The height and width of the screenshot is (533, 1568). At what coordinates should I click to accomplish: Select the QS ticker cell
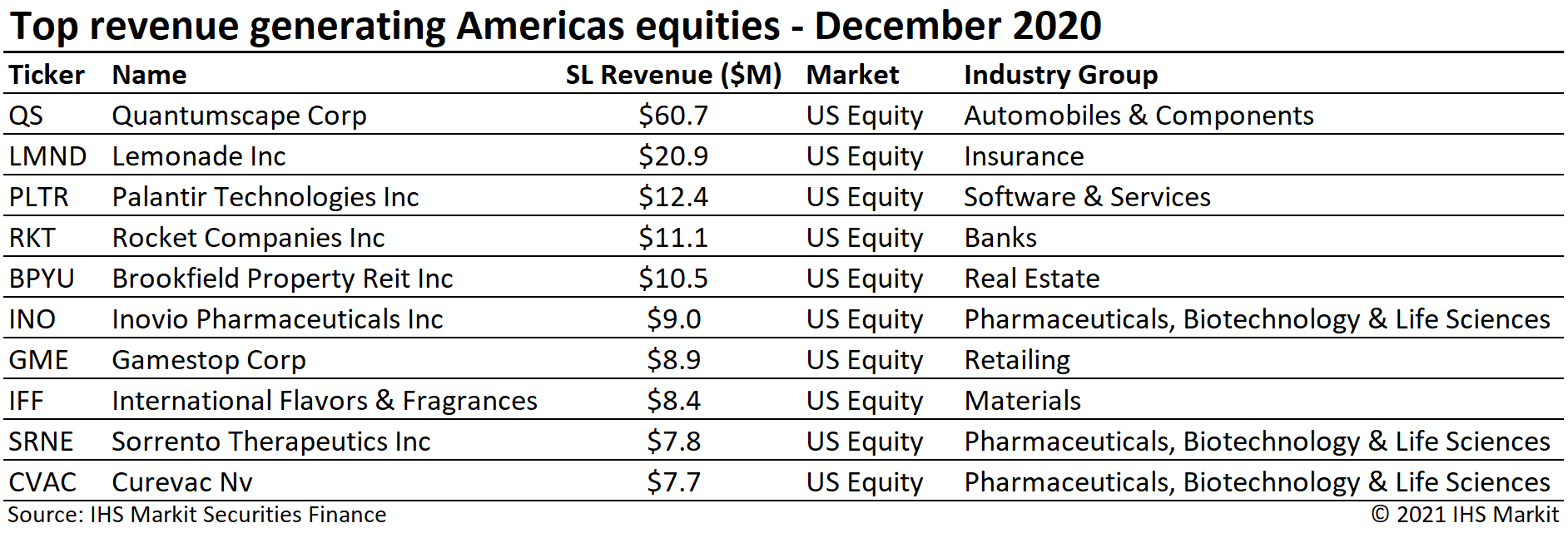26,116
